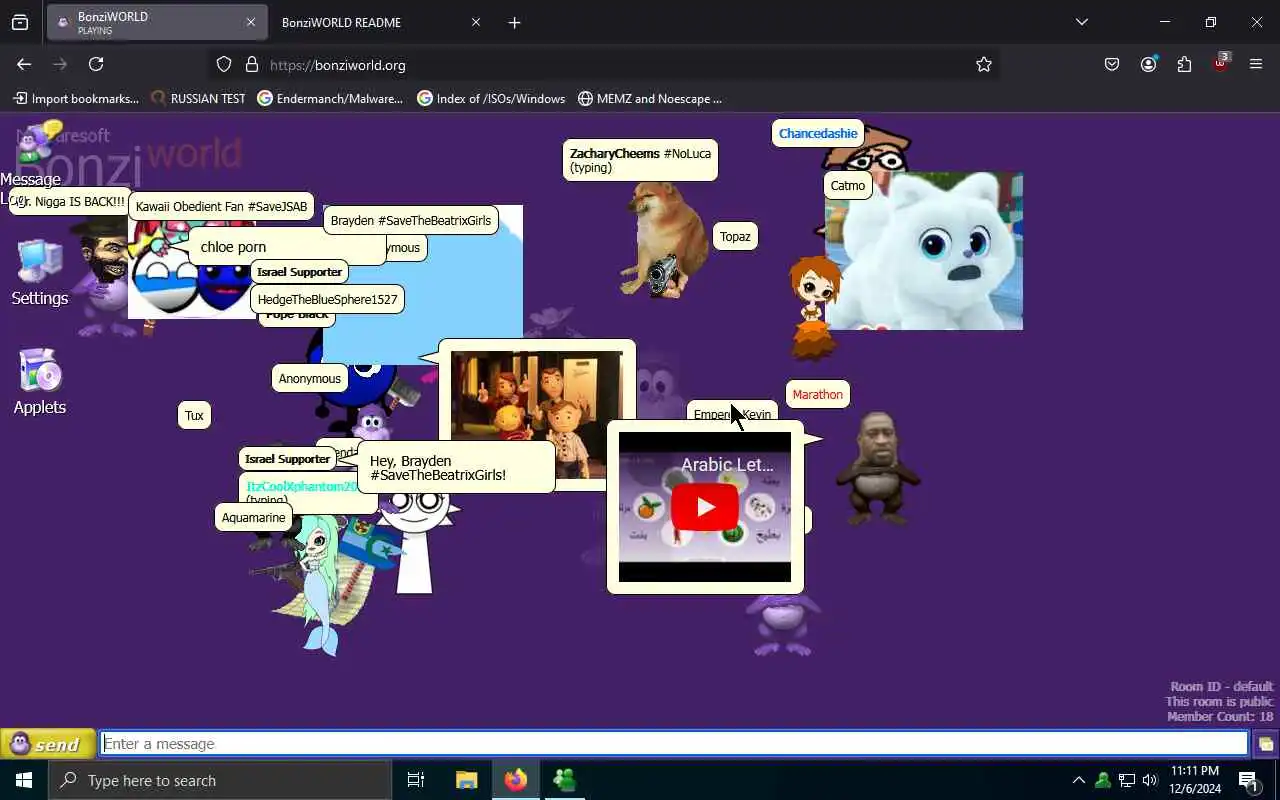This screenshot has height=800, width=1280.
Task: Open the MEMZ and Noescape bookmark
Action: (650, 98)
